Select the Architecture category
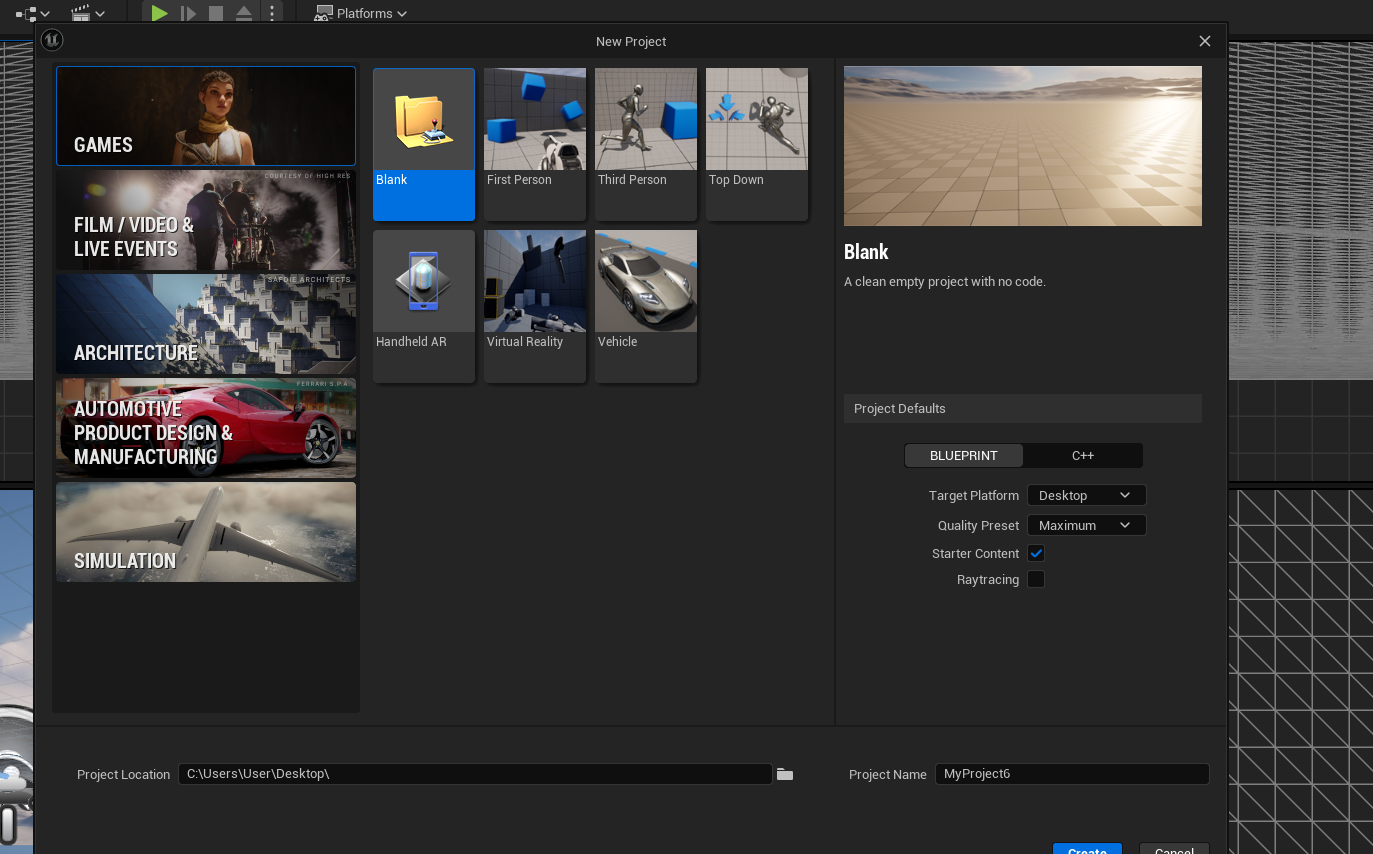The image size is (1373, 854). point(206,324)
